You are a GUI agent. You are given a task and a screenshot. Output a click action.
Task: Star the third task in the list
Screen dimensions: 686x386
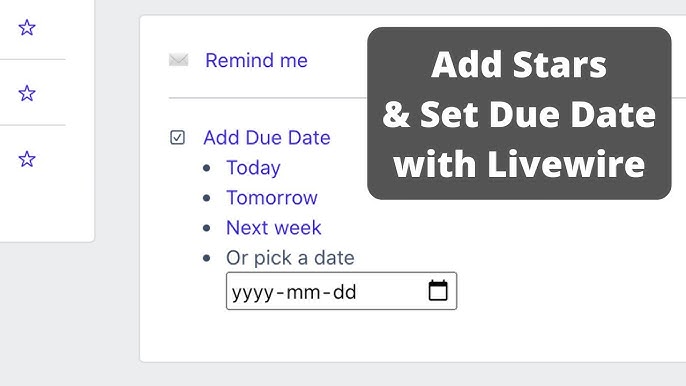click(27, 159)
